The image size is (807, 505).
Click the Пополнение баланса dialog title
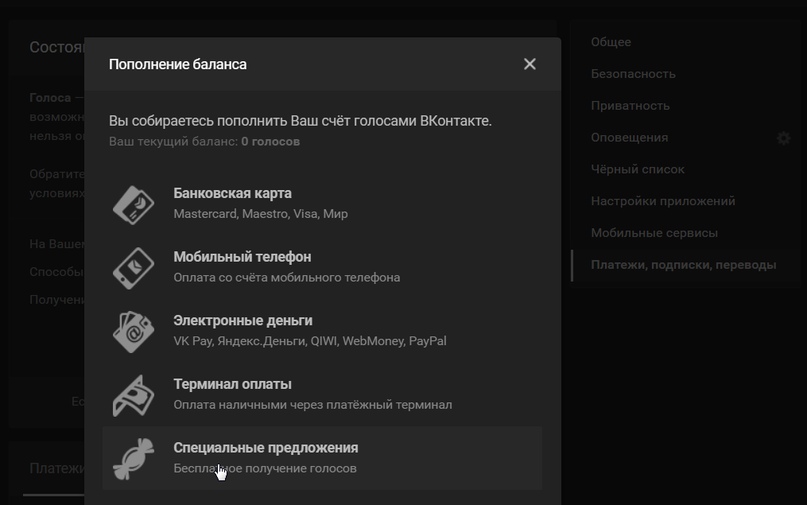pyautogui.click(x=178, y=64)
